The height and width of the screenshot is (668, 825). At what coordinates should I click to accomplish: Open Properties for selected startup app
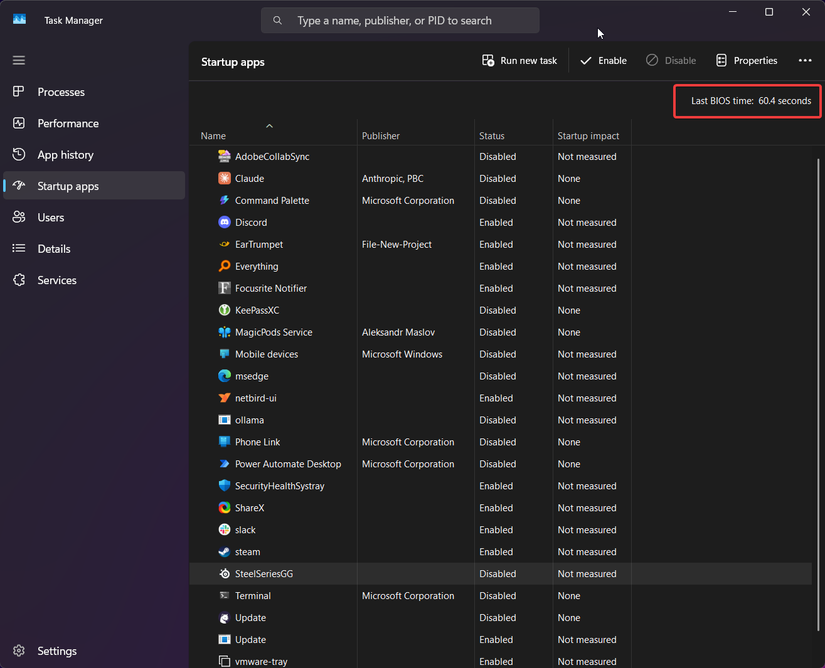pyautogui.click(x=747, y=60)
